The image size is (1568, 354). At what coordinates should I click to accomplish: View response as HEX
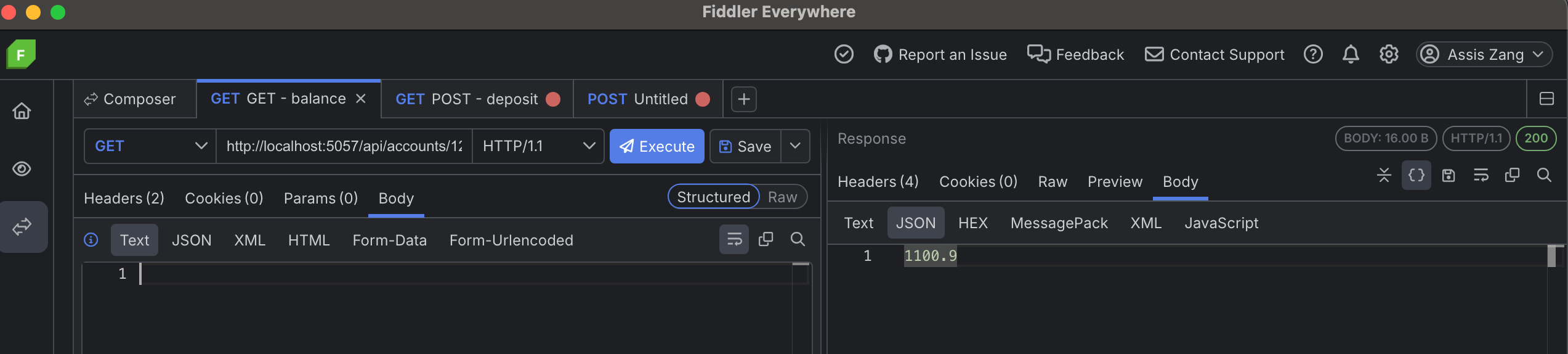[x=973, y=223]
